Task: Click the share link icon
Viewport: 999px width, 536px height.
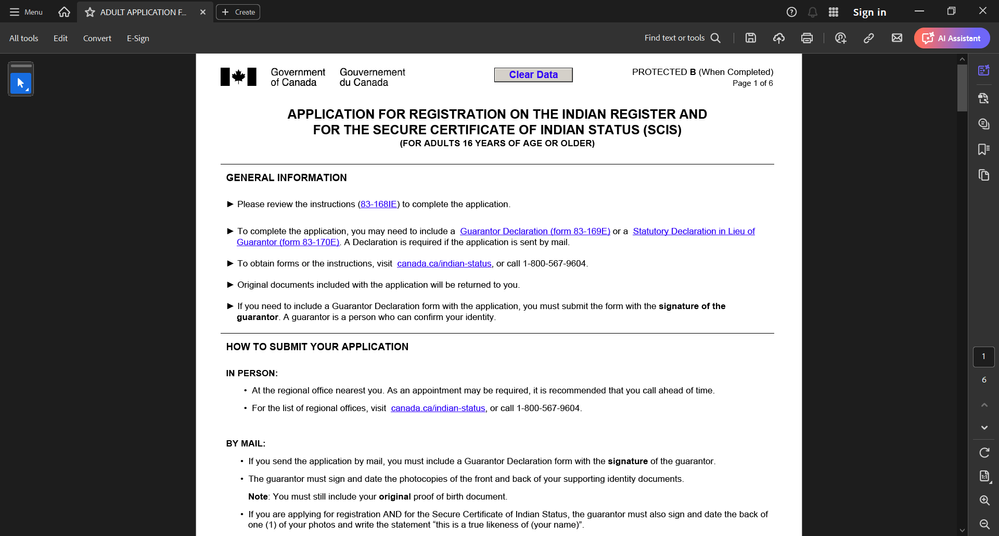Action: pos(868,38)
